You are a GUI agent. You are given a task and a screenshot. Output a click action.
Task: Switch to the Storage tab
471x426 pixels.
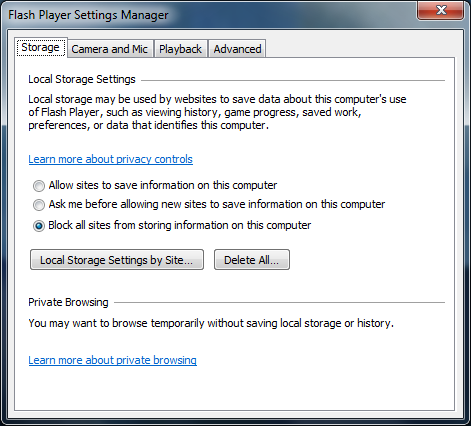coord(41,47)
